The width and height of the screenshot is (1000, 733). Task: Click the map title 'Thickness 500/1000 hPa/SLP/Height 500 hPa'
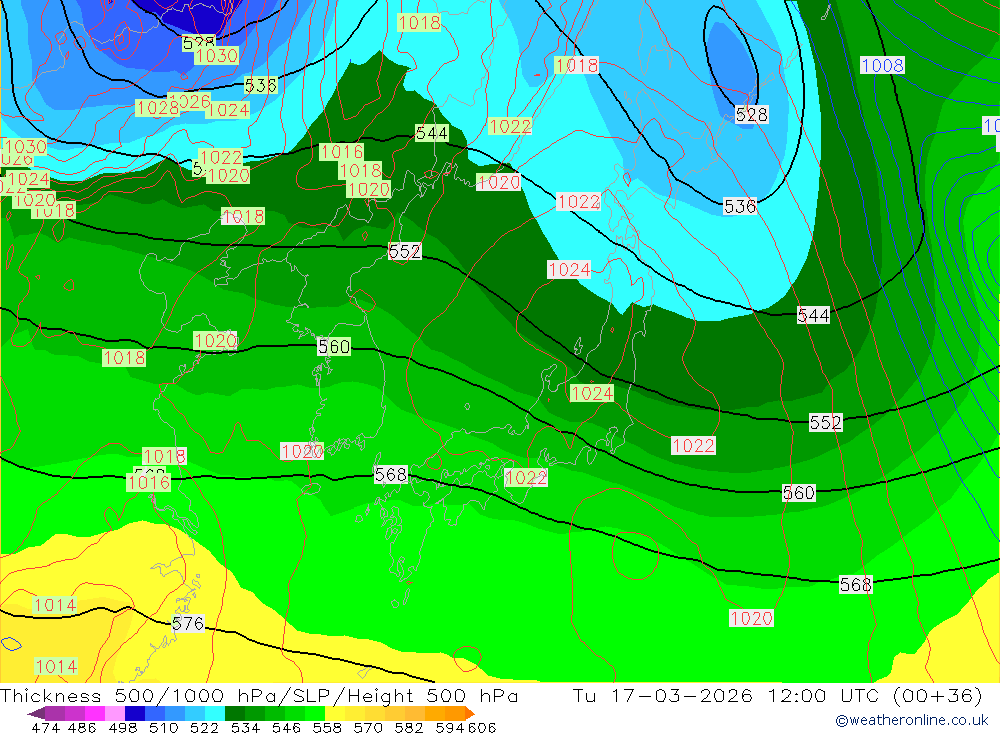[259, 695]
